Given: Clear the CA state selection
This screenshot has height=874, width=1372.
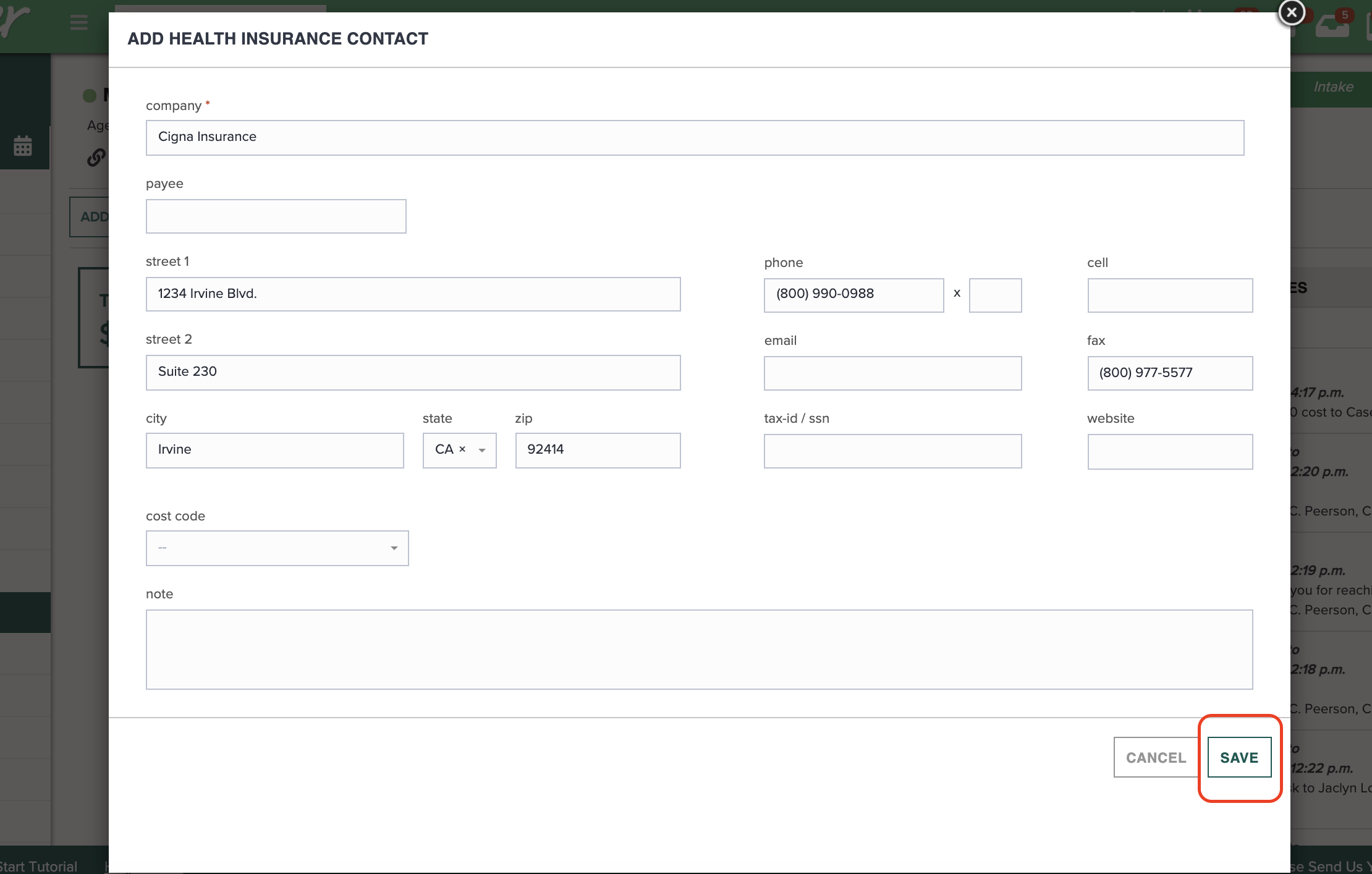Looking at the screenshot, I should coord(462,449).
